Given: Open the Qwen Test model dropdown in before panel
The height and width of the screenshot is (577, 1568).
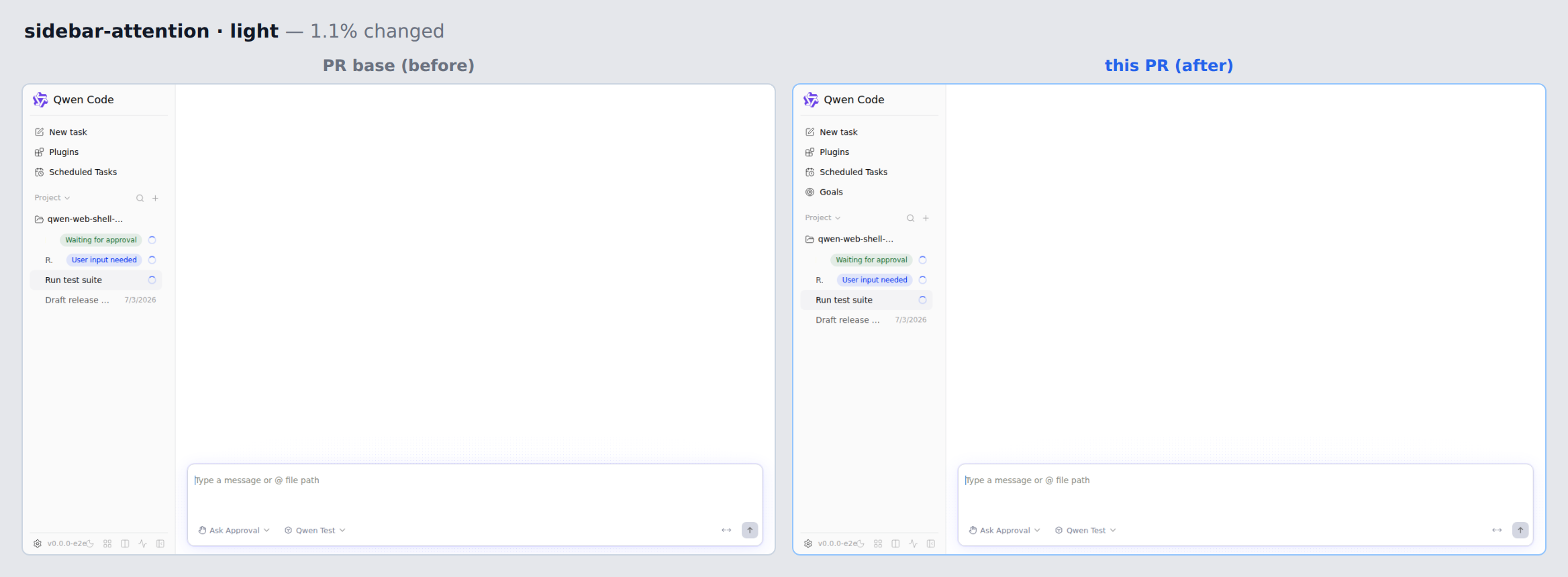Looking at the screenshot, I should pyautogui.click(x=315, y=531).
